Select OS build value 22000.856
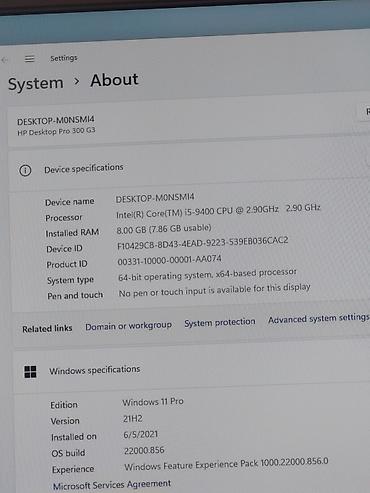The image size is (370, 493). [144, 451]
